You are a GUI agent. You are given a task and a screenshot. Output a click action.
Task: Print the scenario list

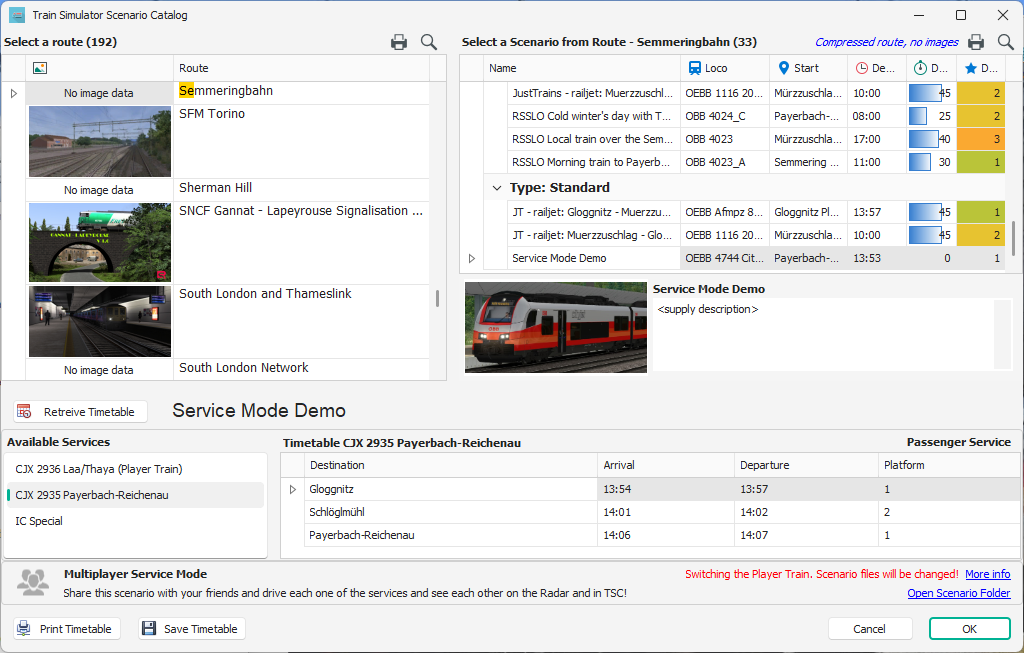[976, 42]
